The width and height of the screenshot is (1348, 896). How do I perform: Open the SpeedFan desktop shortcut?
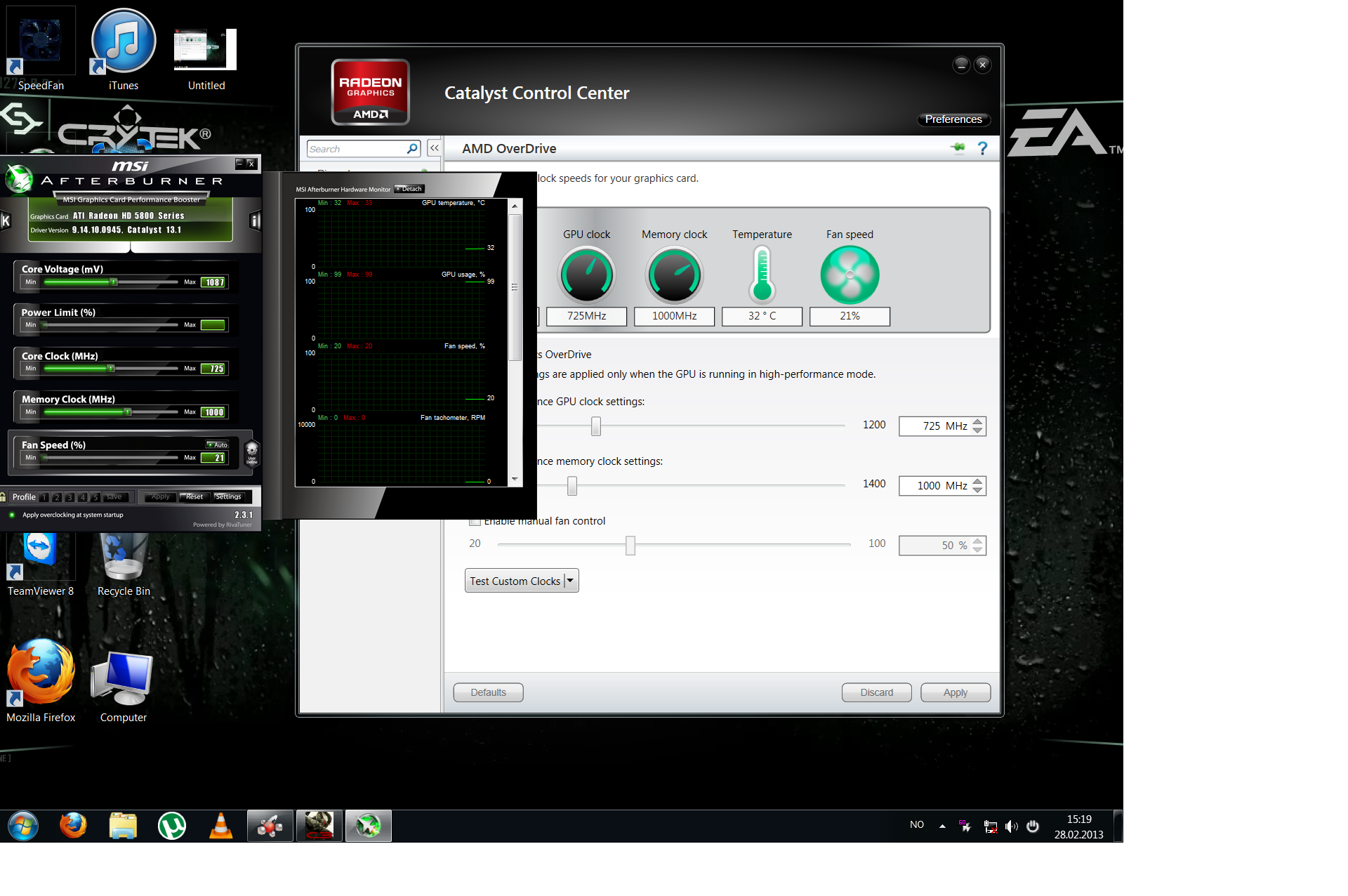point(41,48)
